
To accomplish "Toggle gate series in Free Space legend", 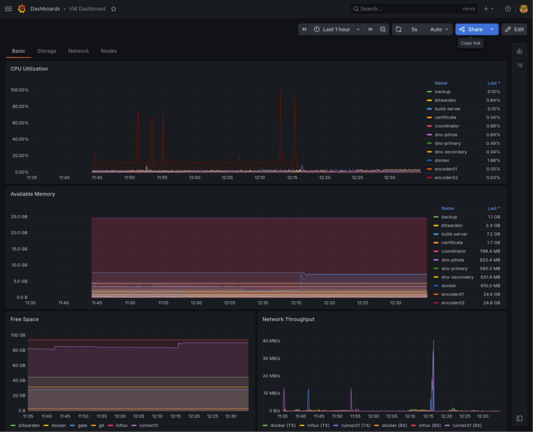I will [82, 426].
